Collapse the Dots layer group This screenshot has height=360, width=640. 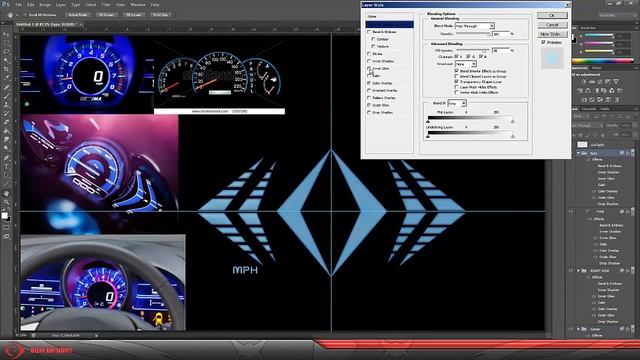(578, 153)
